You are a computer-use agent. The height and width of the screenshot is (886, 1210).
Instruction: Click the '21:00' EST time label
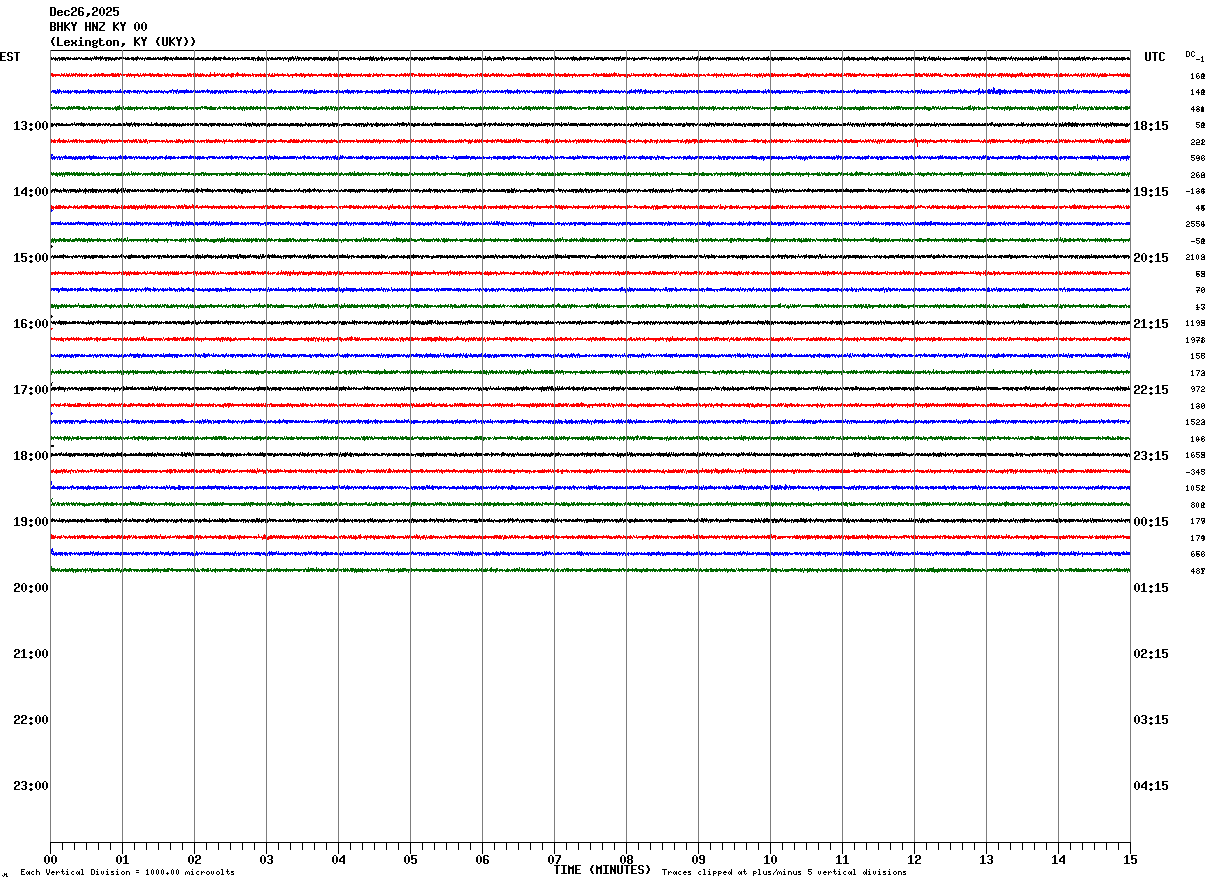coord(30,654)
